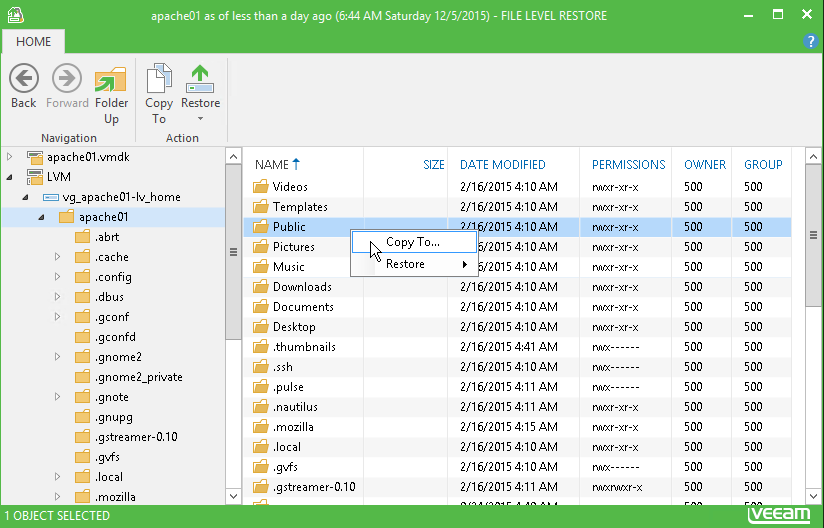This screenshot has width=824, height=528.
Task: Click the Back navigation button
Action: tap(24, 87)
